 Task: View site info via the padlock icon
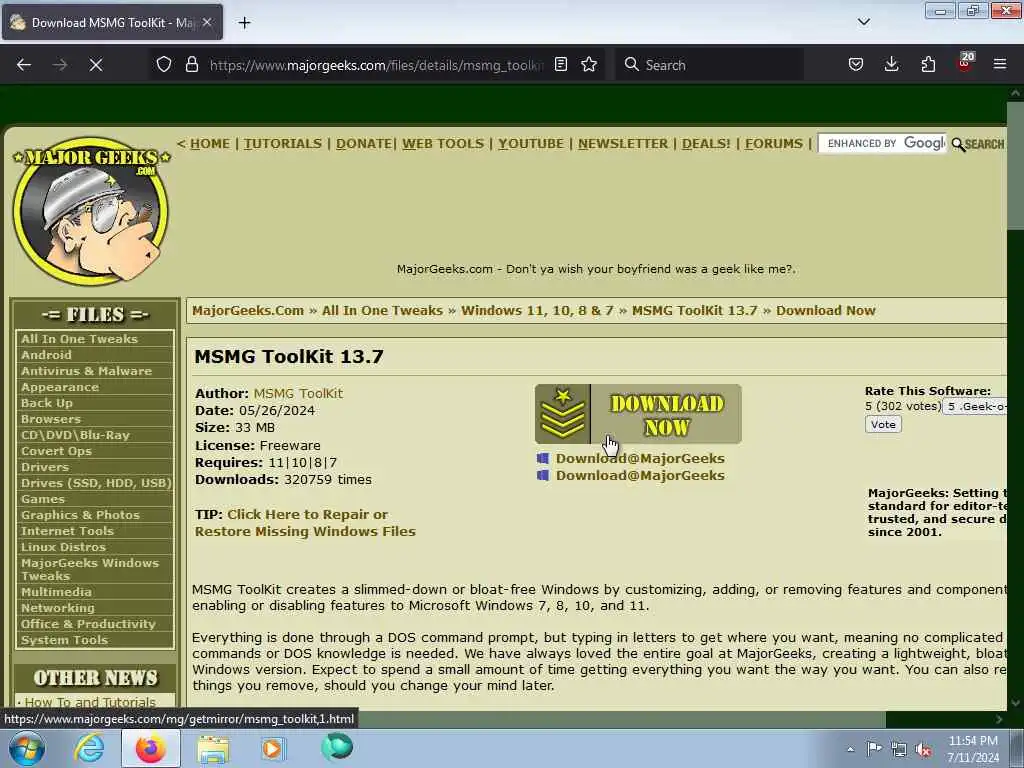[x=191, y=64]
